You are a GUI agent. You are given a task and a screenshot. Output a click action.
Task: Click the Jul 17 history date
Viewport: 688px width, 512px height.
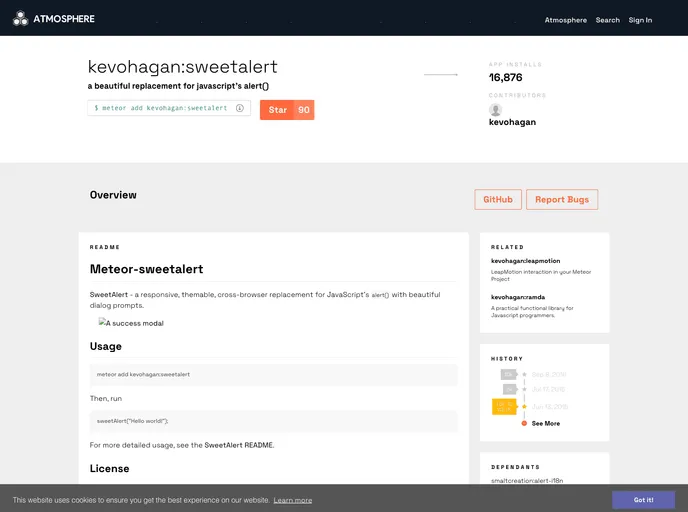(x=548, y=389)
